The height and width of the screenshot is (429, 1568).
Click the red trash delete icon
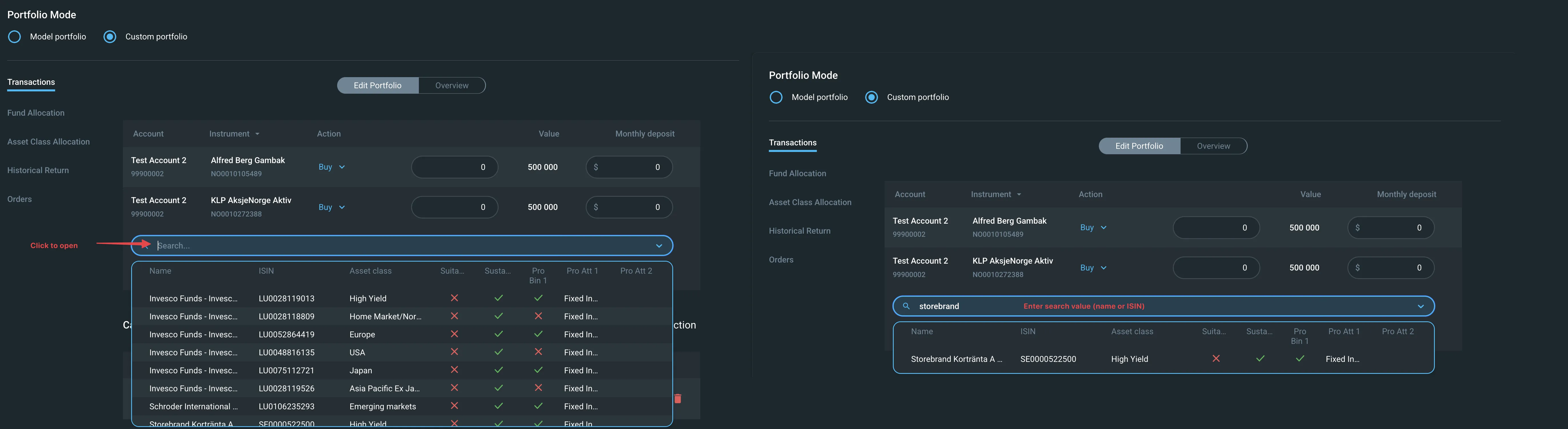pos(677,398)
